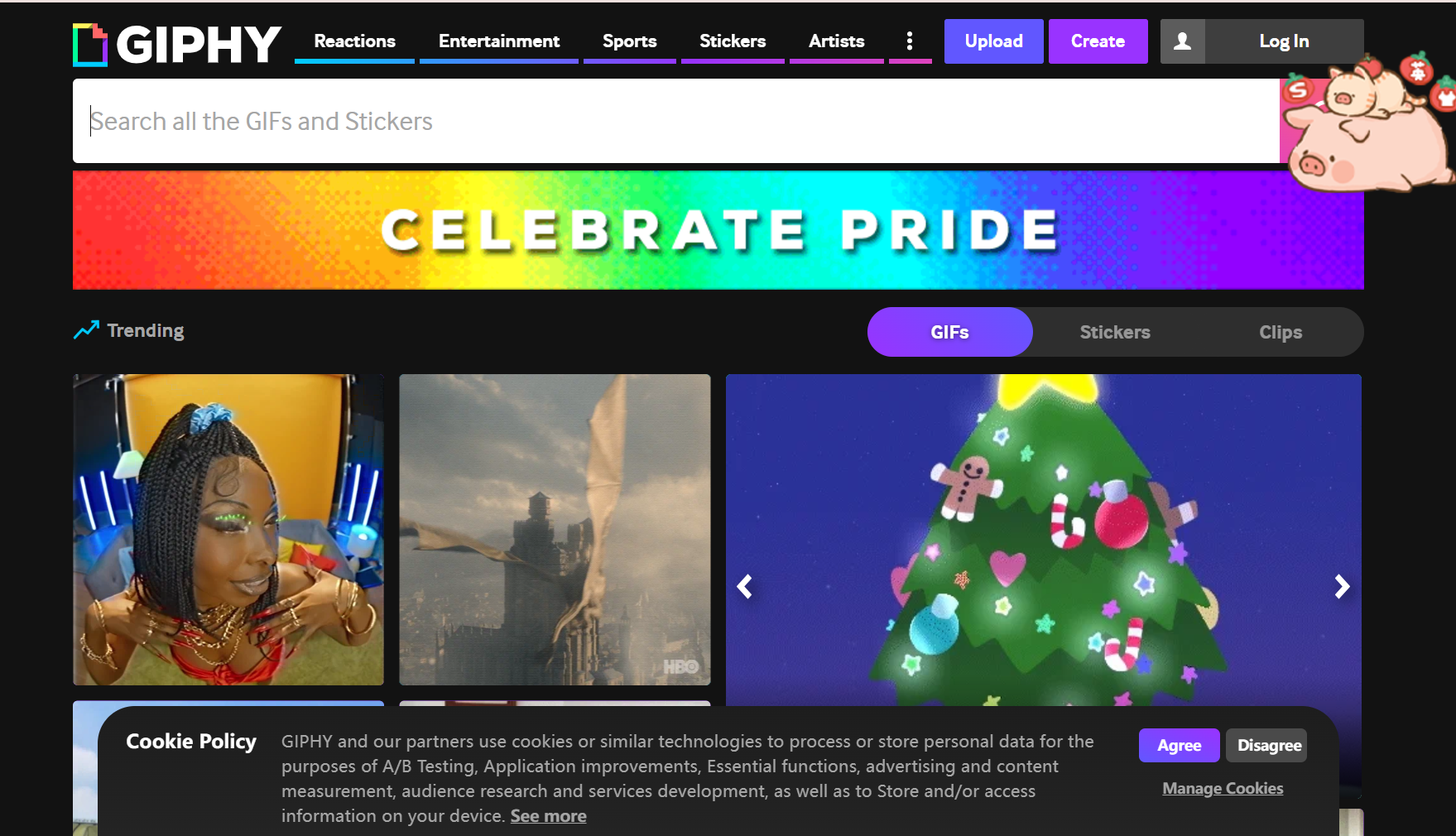Open the Manage Cookies link
This screenshot has height=836, width=1456.
pos(1223,788)
